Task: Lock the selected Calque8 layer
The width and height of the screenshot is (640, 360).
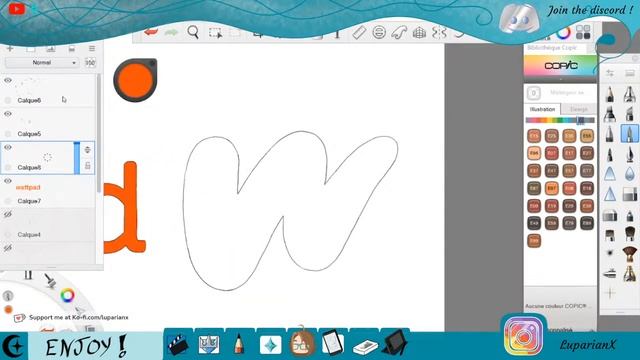Action: 87,166
